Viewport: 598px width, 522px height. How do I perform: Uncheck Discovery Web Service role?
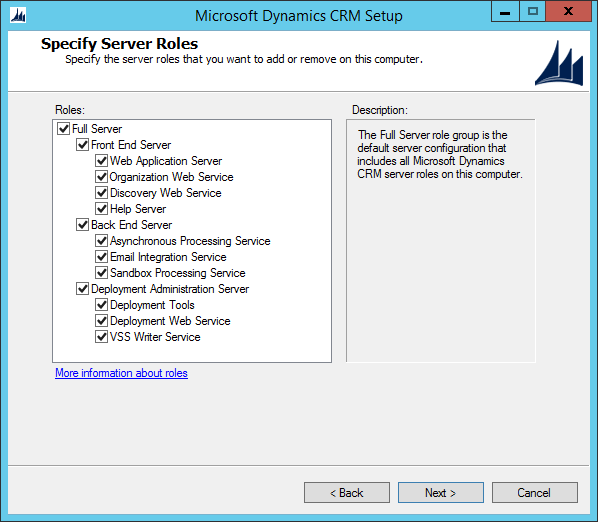[101, 193]
